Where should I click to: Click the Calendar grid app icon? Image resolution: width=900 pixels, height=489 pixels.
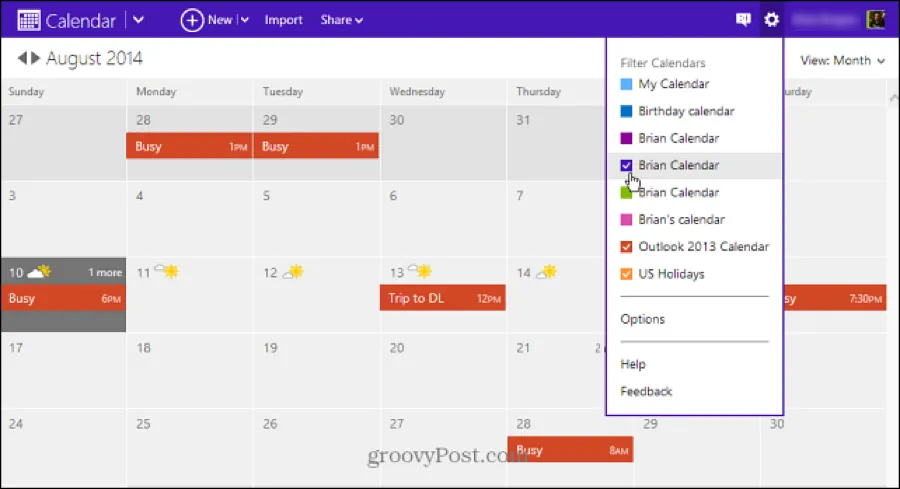click(x=29, y=20)
